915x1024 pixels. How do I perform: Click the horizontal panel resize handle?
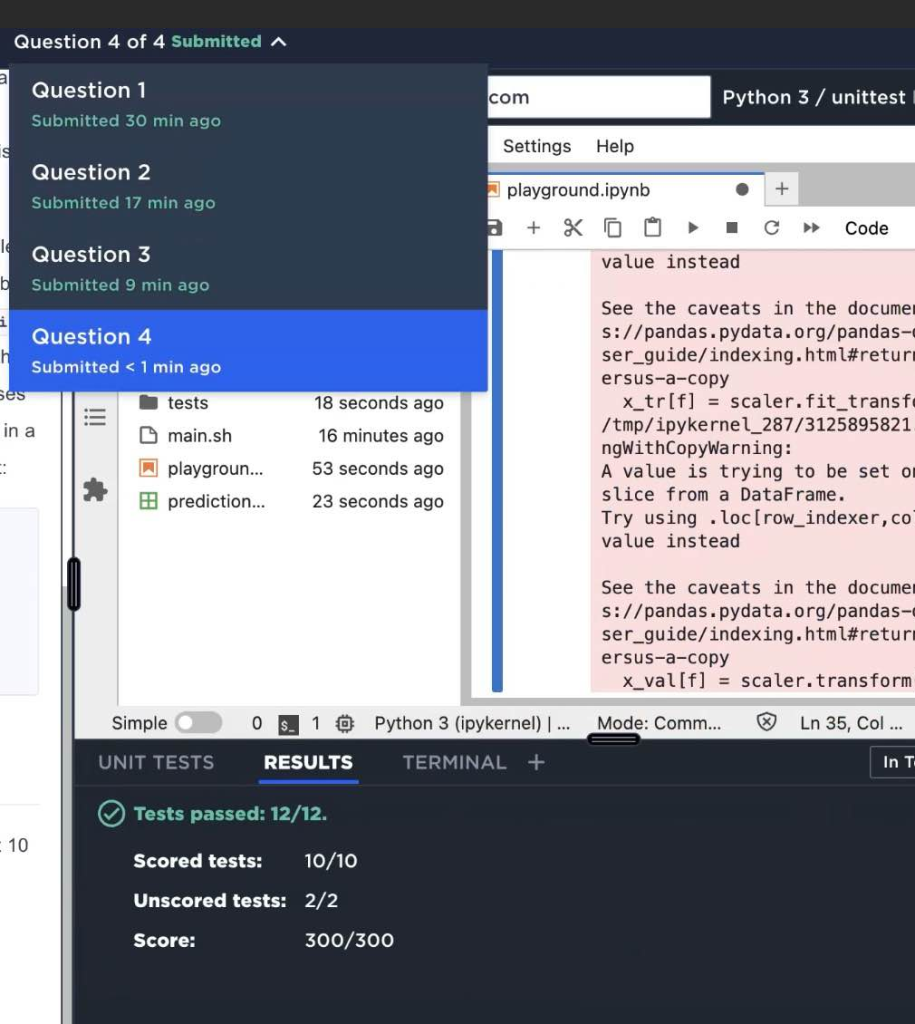(x=613, y=739)
